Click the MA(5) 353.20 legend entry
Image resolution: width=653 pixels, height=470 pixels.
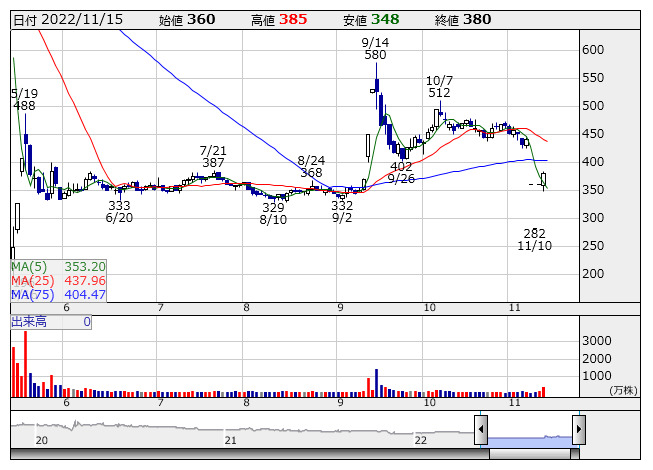(x=58, y=266)
